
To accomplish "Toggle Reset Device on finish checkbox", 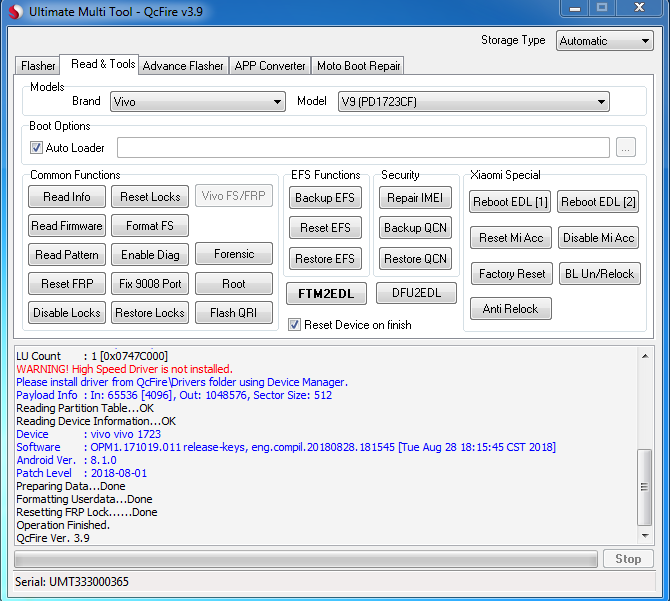I will 294,325.
